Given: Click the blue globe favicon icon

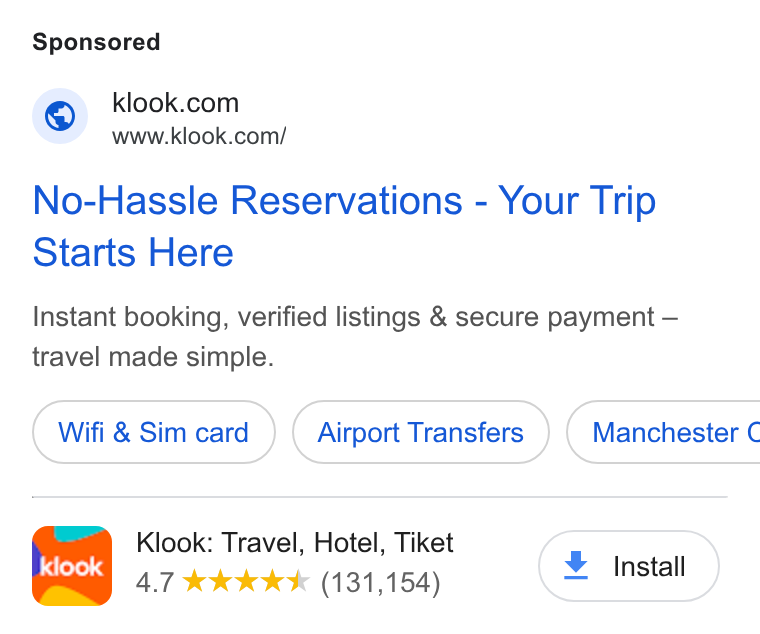Looking at the screenshot, I should click(x=60, y=116).
